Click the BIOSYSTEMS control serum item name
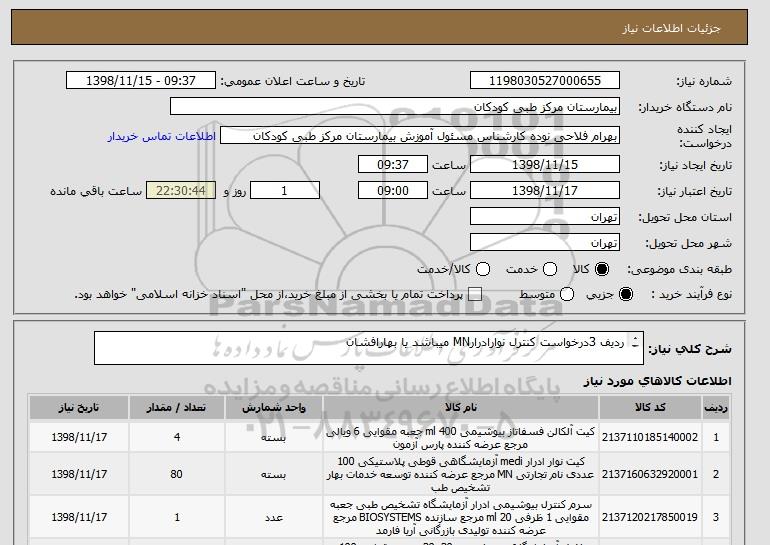This screenshot has width=770, height=545. pyautogui.click(x=461, y=517)
